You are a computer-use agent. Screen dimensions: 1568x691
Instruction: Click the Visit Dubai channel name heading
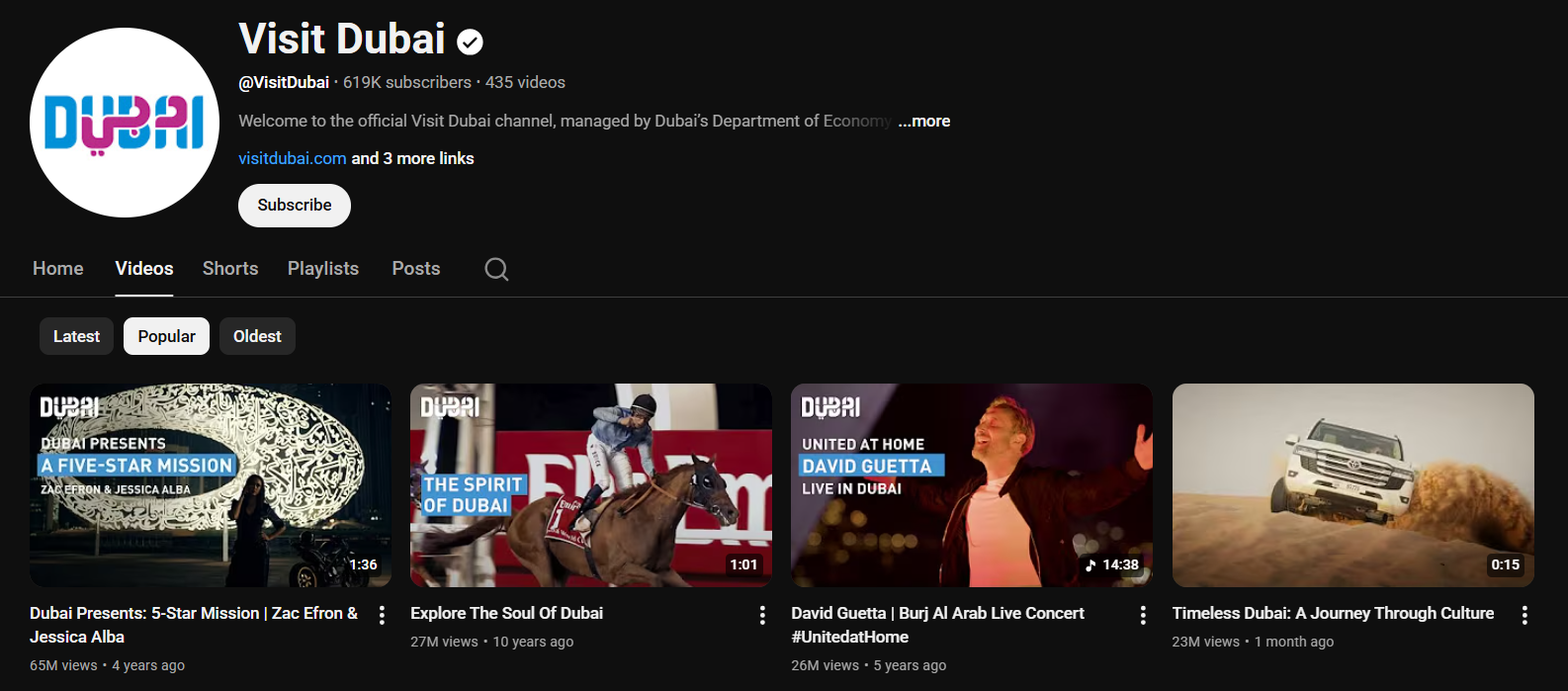point(342,39)
